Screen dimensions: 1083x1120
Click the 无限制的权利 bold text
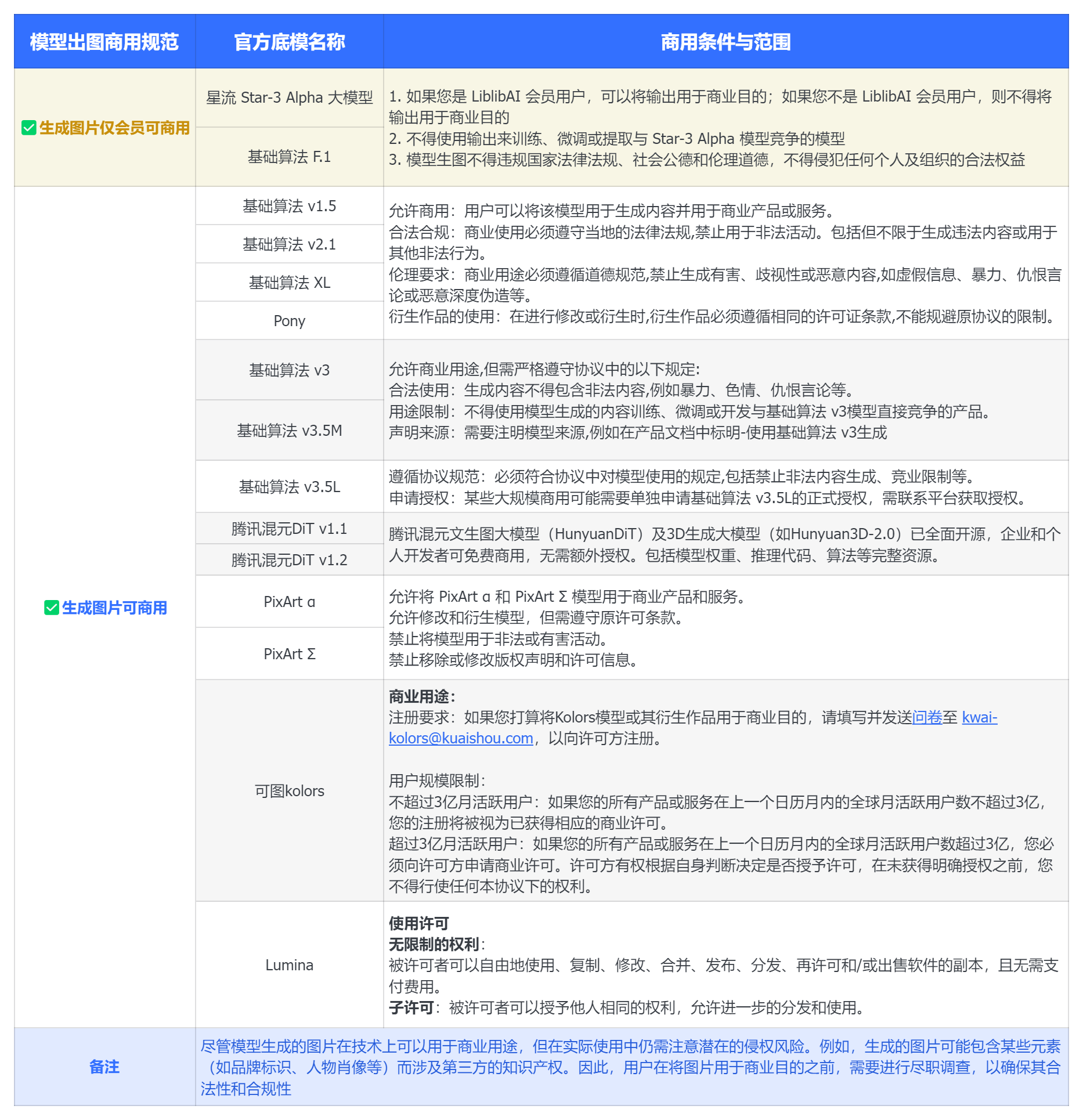[x=434, y=944]
